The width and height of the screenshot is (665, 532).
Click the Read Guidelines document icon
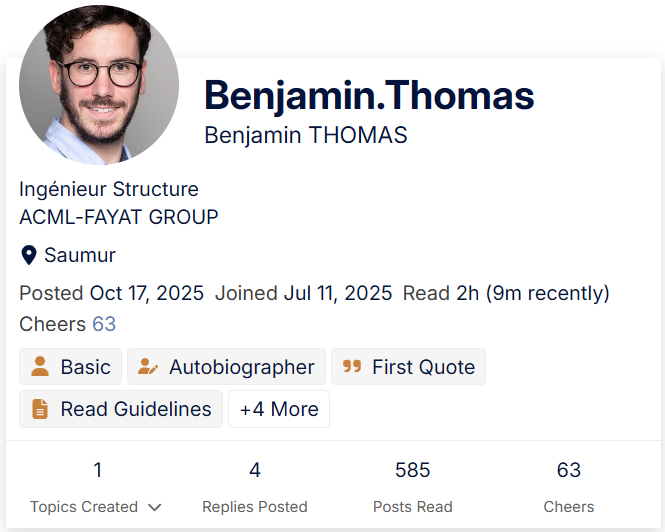coord(40,409)
